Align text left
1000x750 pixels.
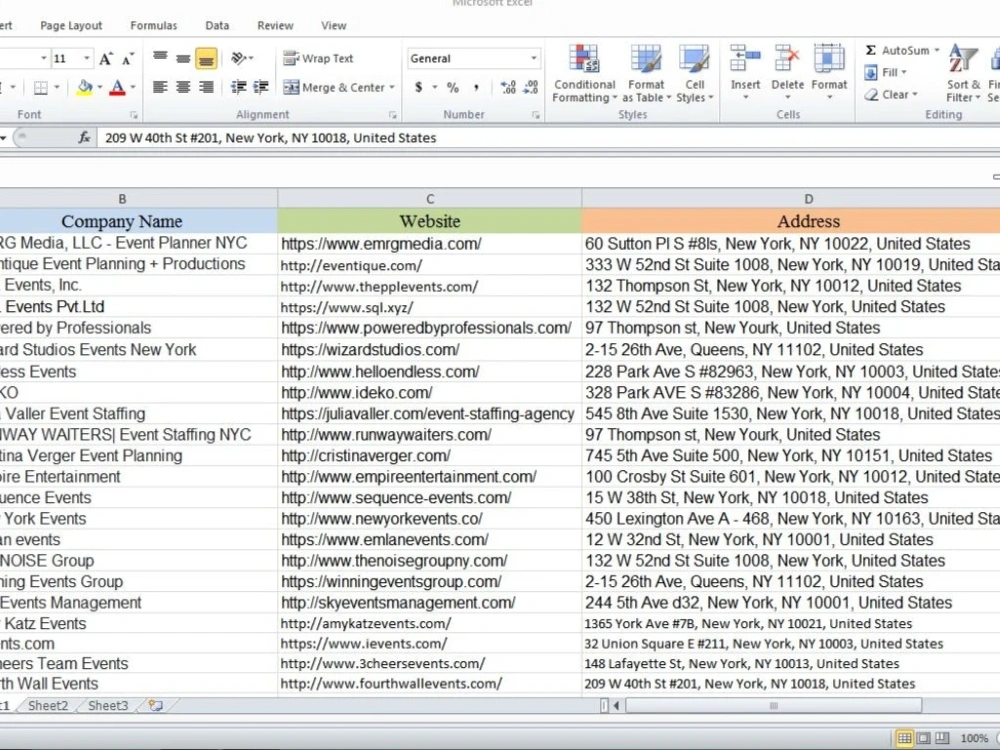point(160,87)
